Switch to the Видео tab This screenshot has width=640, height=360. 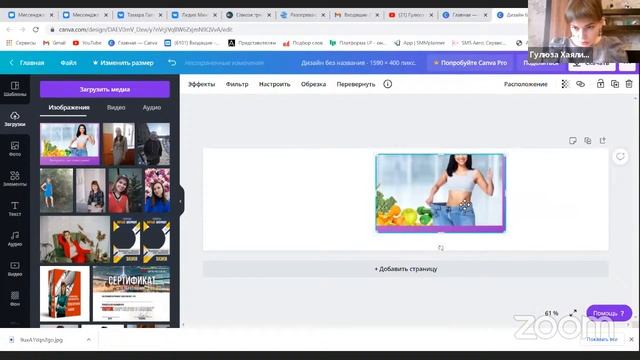(x=116, y=107)
